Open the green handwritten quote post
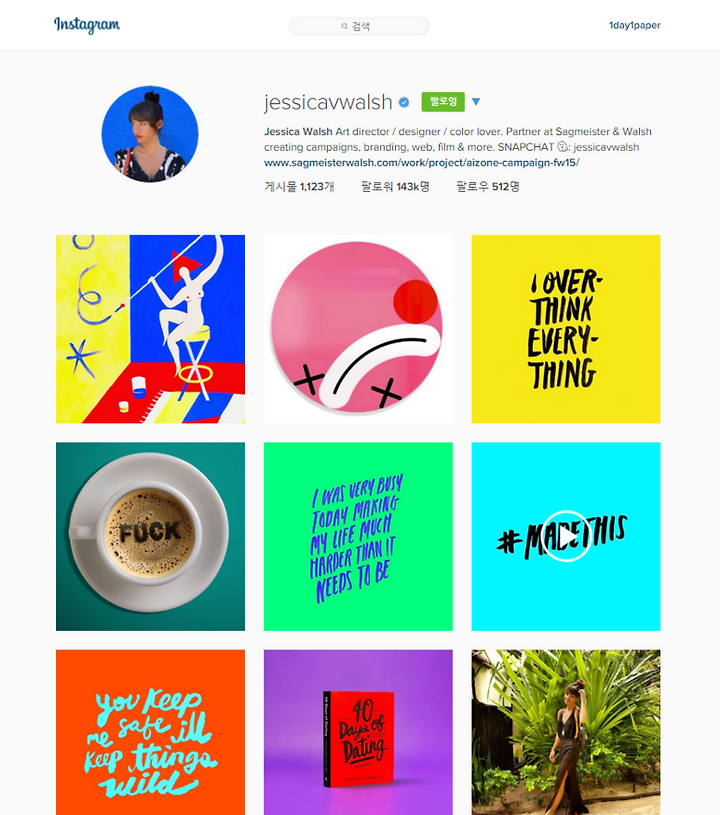Screen dimensions: 720x815 click(358, 536)
